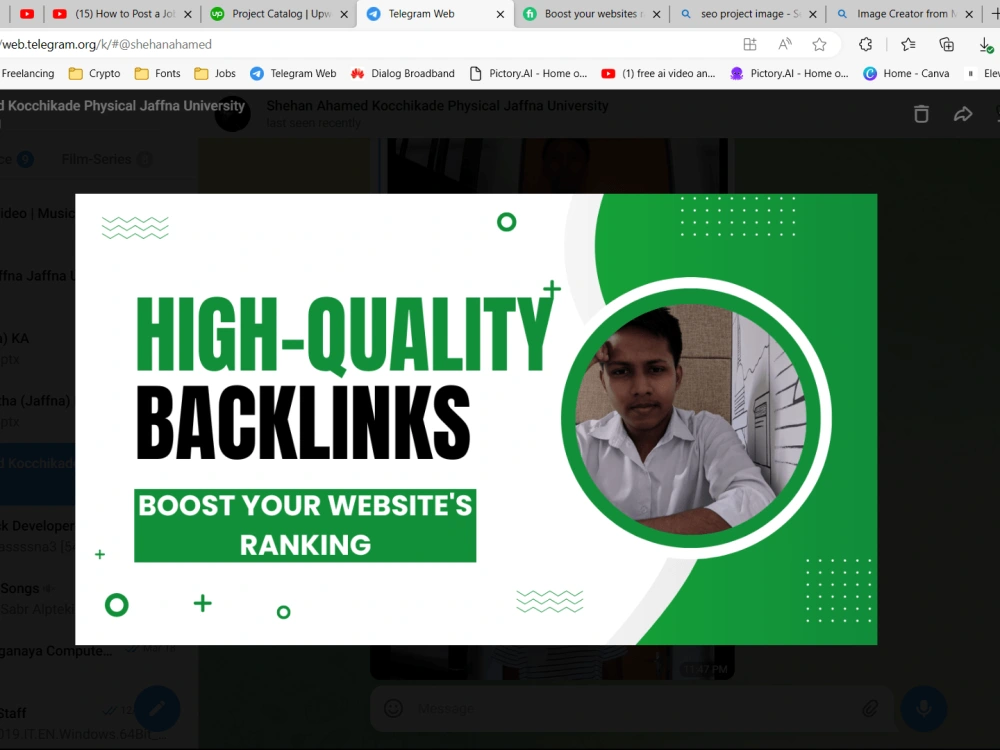Click the High-Quality Backlinks image in the viewer
The height and width of the screenshot is (750, 1000).
(x=476, y=419)
